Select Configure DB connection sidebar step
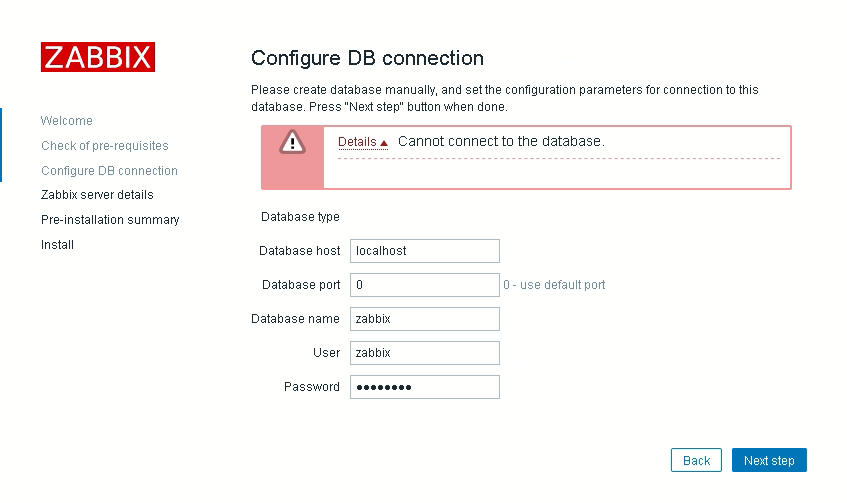Screen dimensions: 847x503 [109, 171]
